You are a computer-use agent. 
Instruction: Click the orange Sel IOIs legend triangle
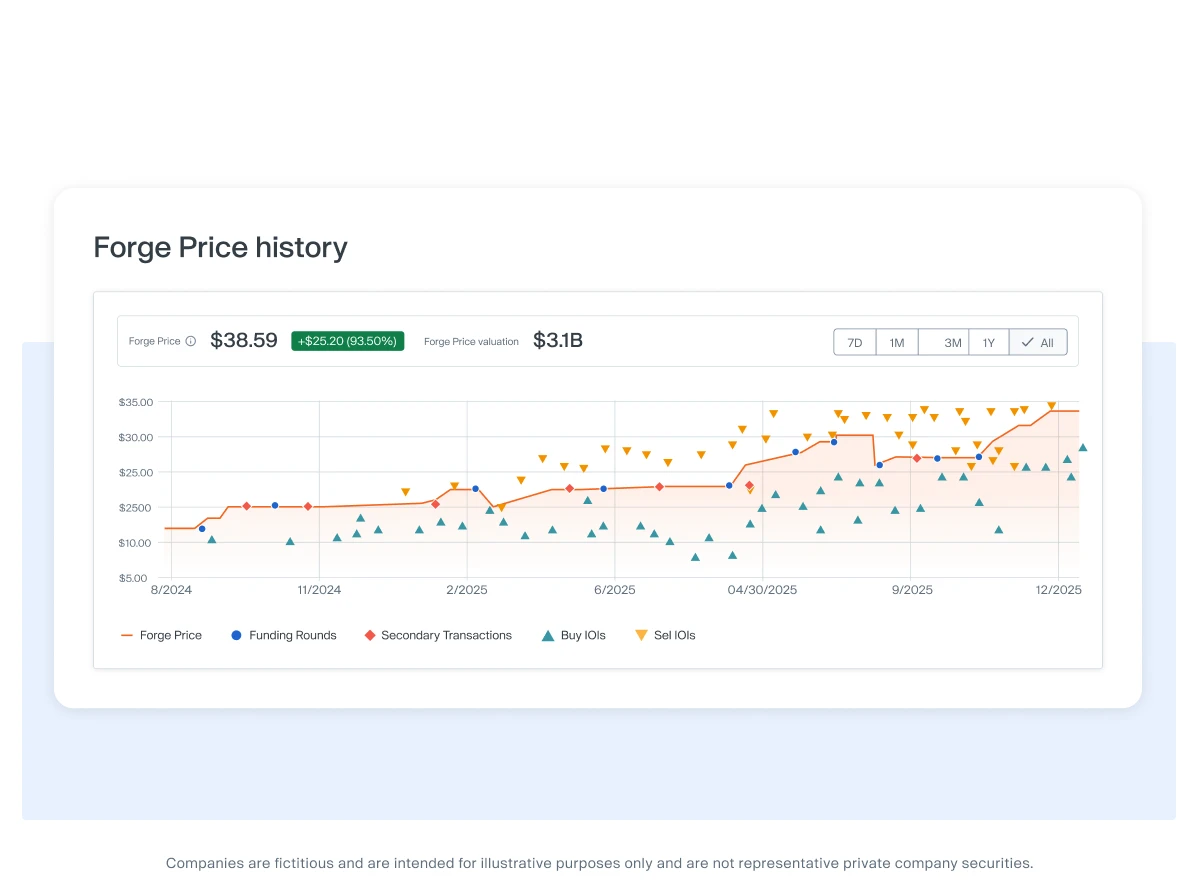tap(641, 635)
